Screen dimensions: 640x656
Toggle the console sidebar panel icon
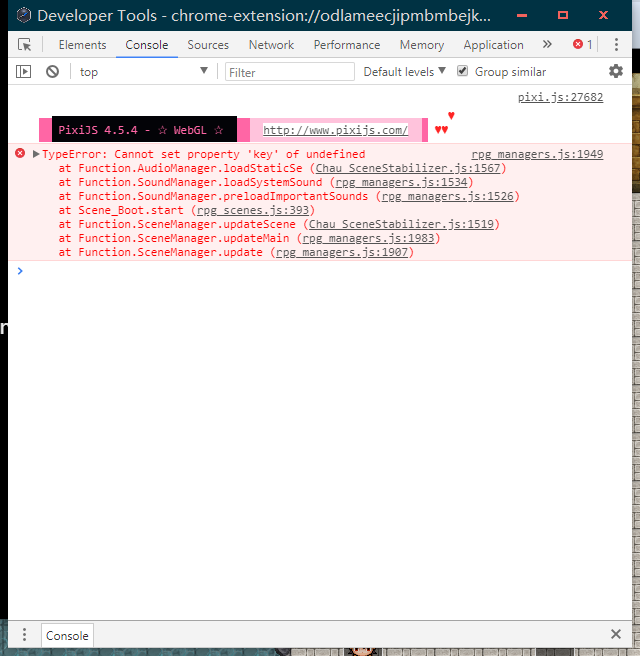23,72
